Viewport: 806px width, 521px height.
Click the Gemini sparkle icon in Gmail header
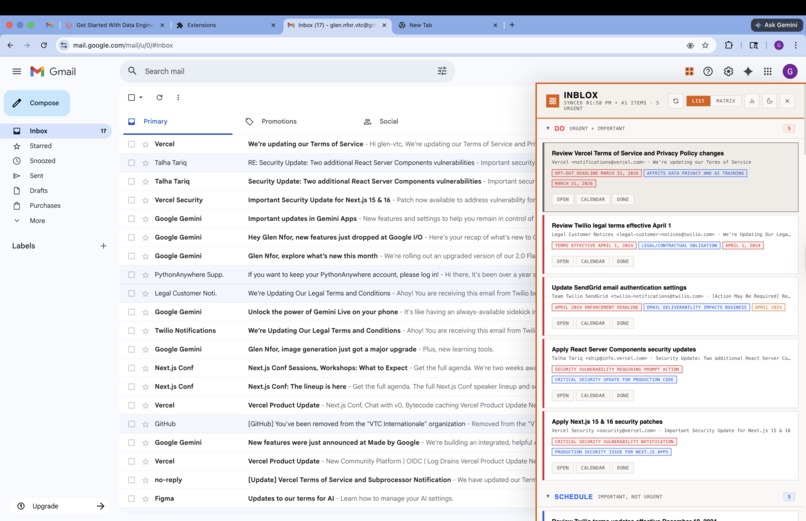point(748,71)
